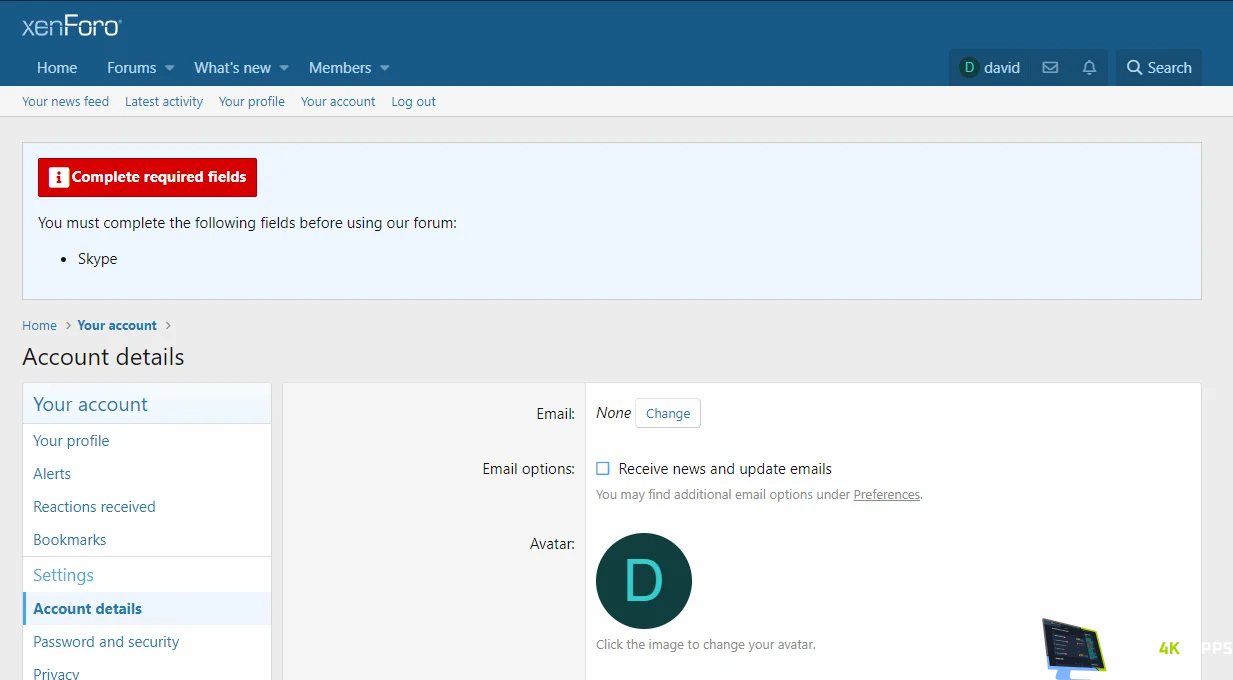Follow the Preferences link
The height and width of the screenshot is (680, 1233).
click(x=886, y=495)
